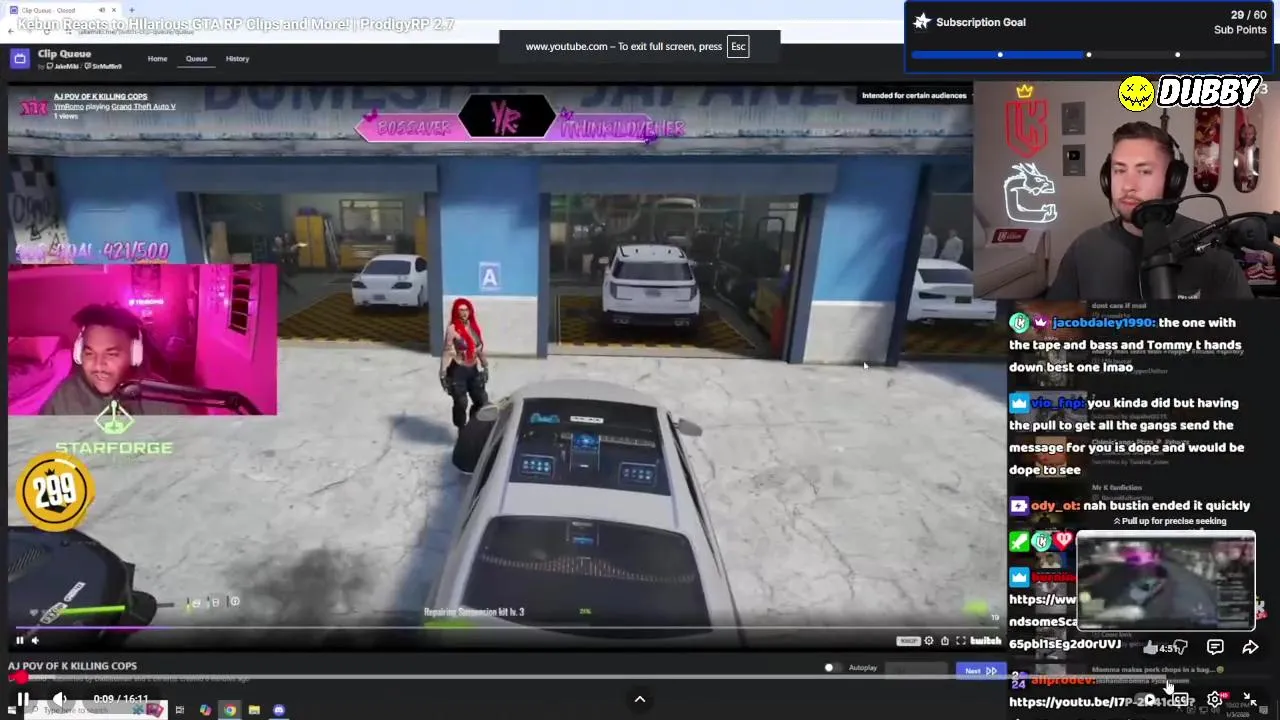Open the JakeMiki creator link

pyautogui.click(x=63, y=67)
